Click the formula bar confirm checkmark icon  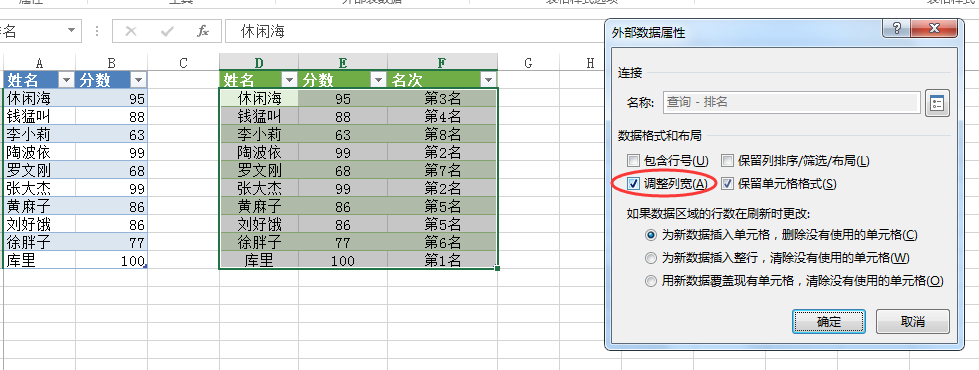click(167, 31)
